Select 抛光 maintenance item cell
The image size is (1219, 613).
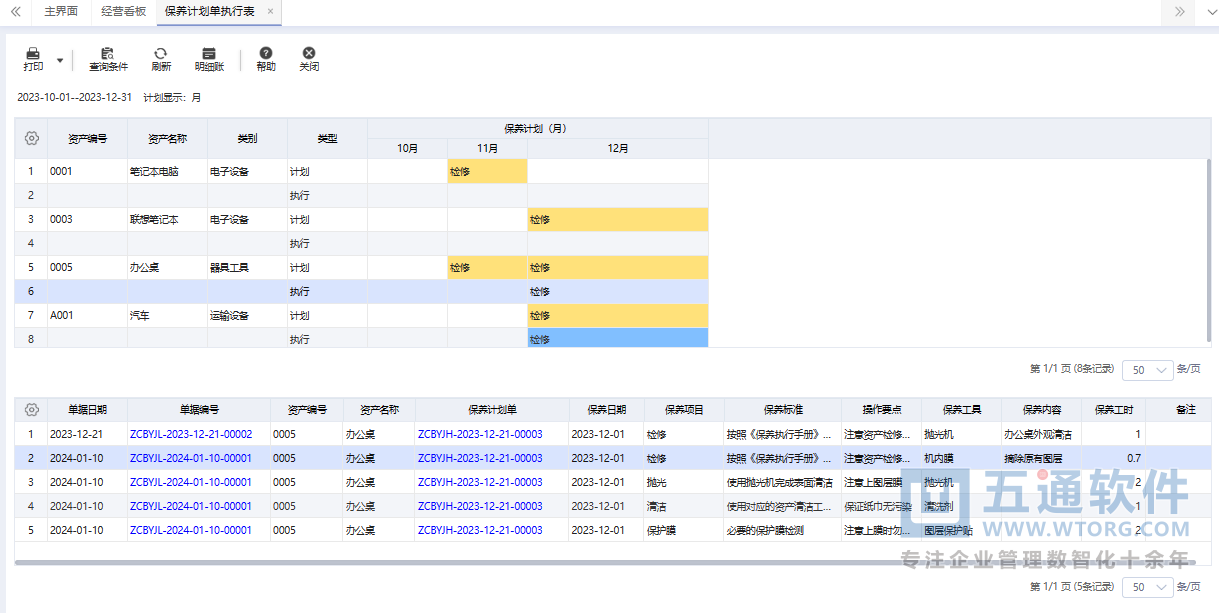(x=685, y=482)
